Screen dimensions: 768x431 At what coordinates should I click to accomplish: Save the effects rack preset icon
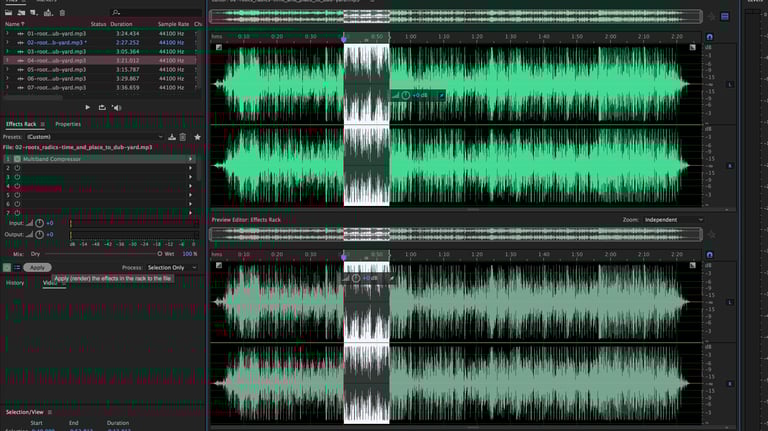coord(172,136)
